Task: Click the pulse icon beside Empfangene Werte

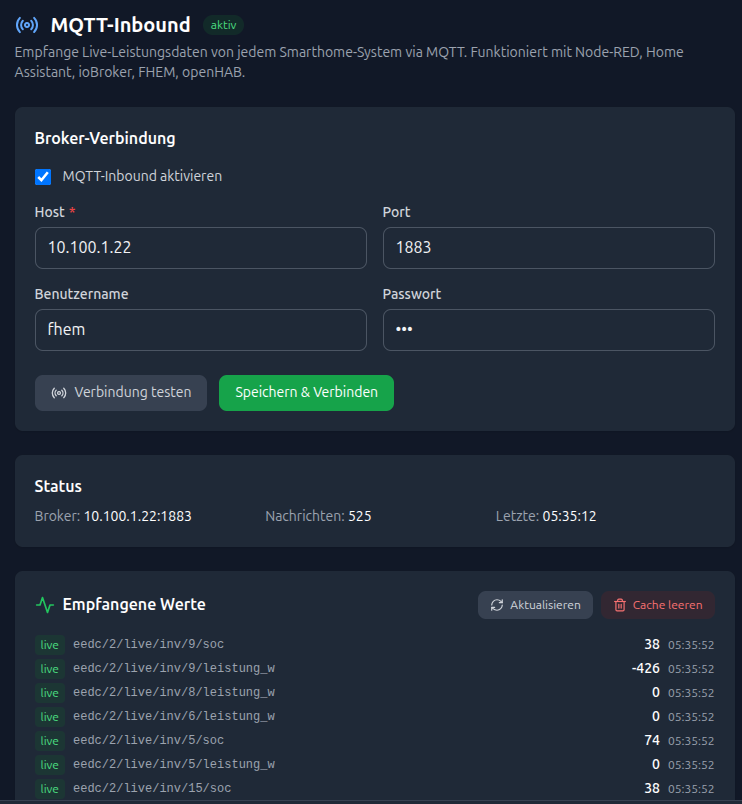Action: pyautogui.click(x=45, y=604)
